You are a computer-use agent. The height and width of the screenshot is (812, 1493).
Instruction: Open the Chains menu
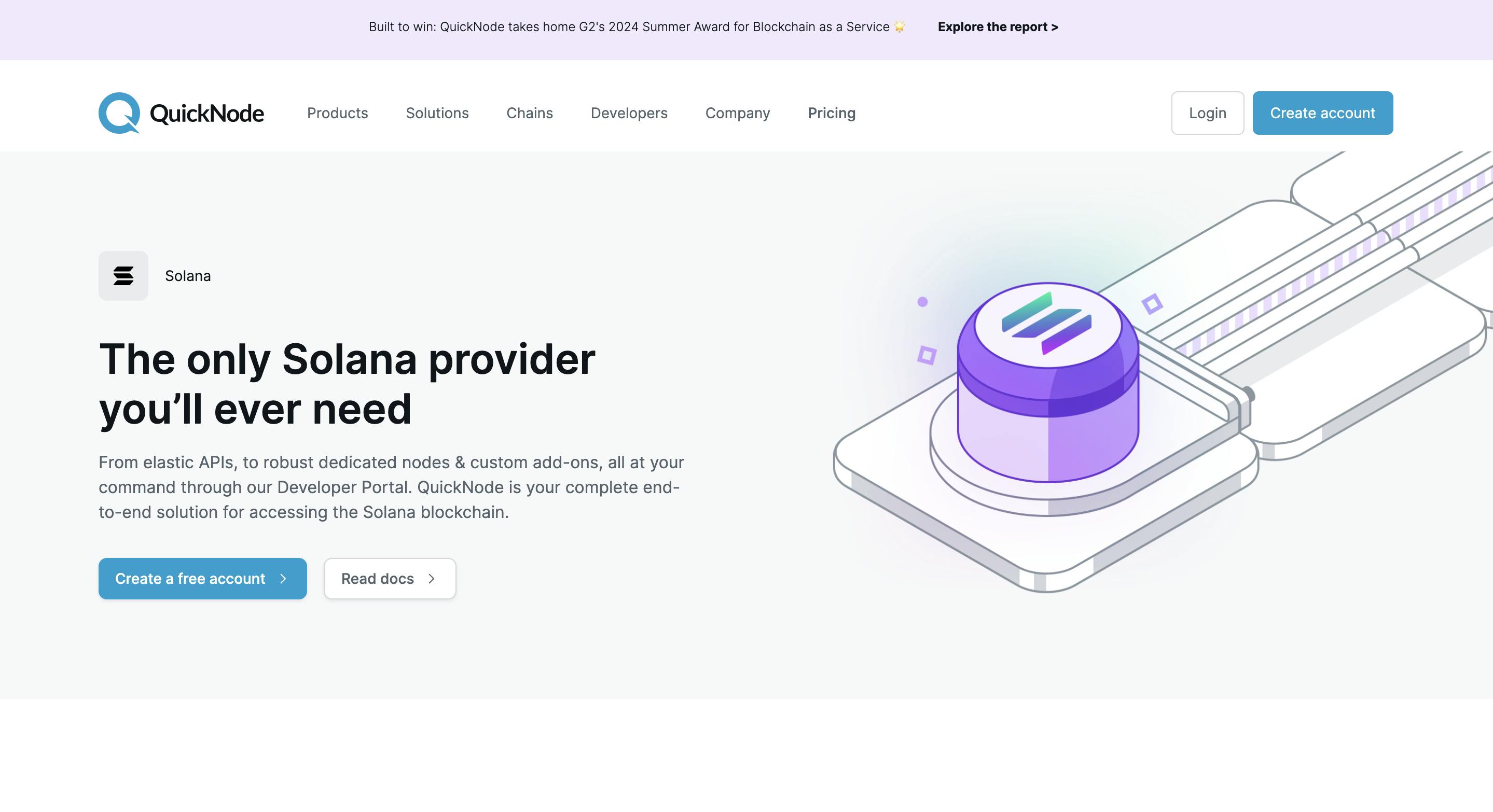[530, 113]
